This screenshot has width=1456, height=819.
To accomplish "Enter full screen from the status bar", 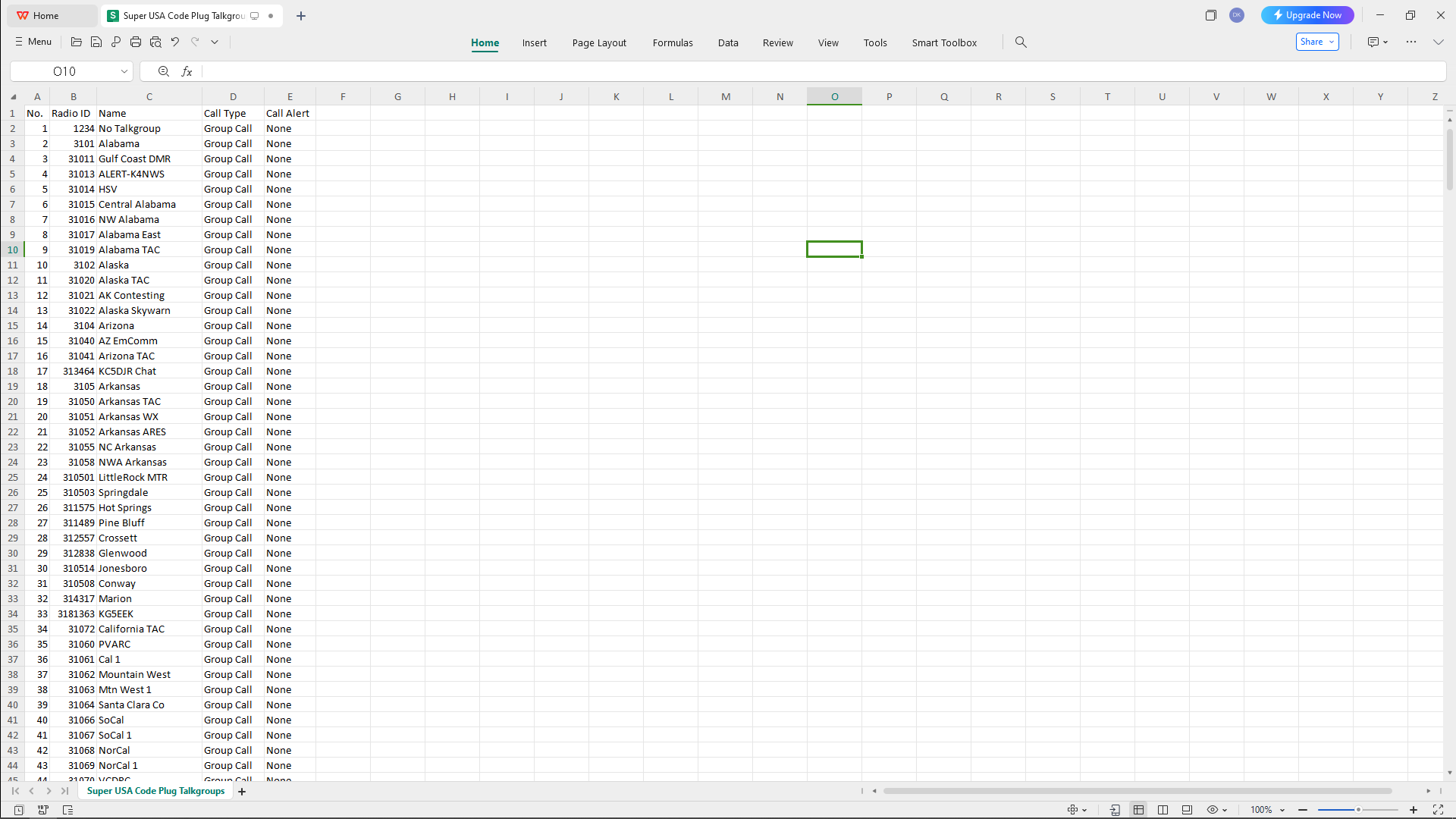I will click(1438, 810).
